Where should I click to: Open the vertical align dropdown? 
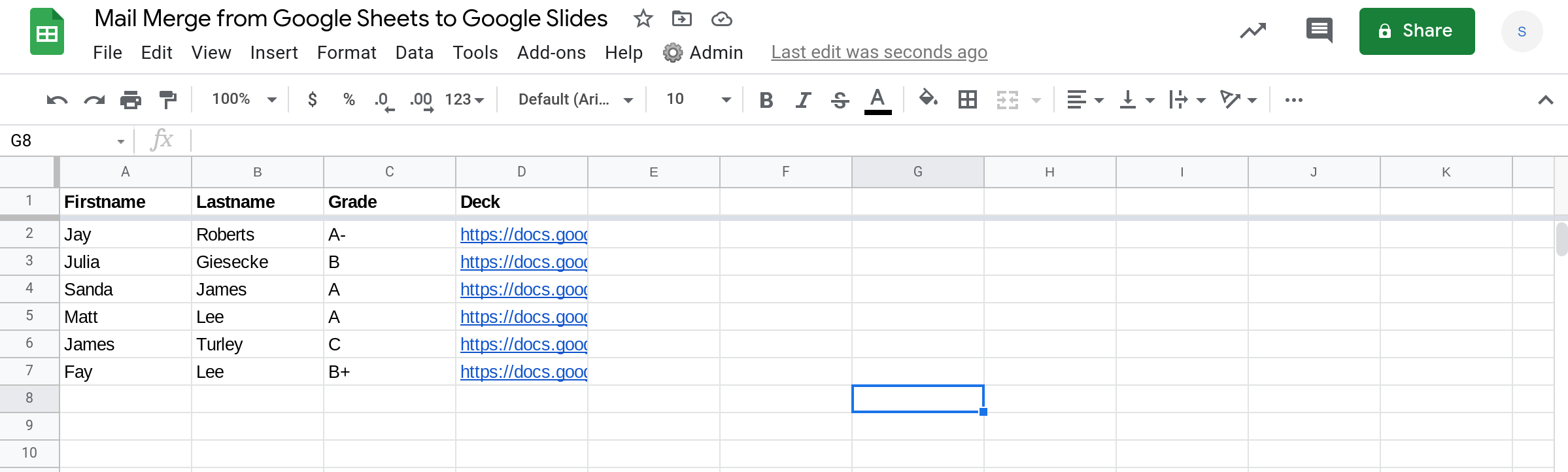1136,100
